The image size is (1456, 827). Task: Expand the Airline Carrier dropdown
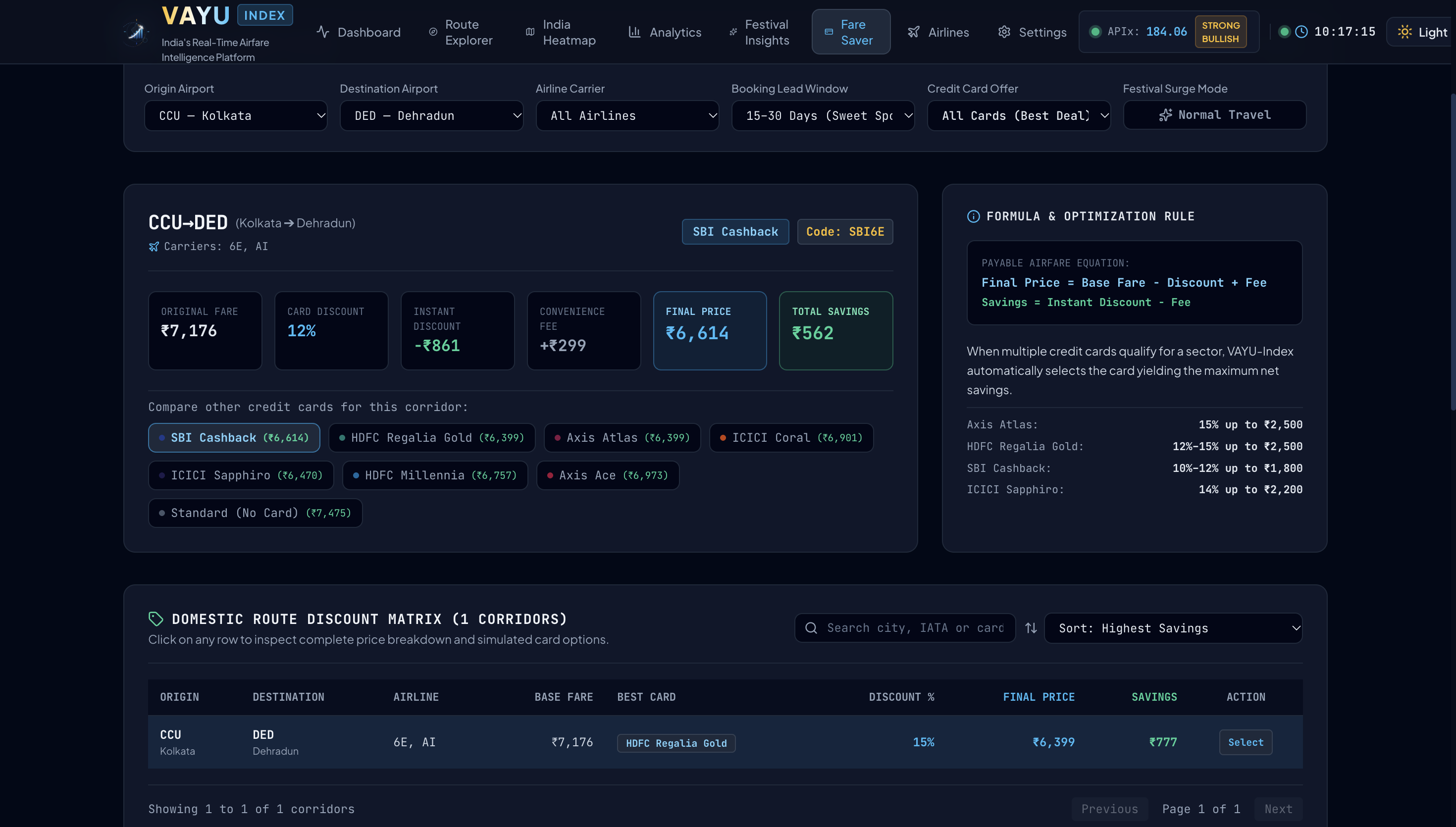coord(627,115)
